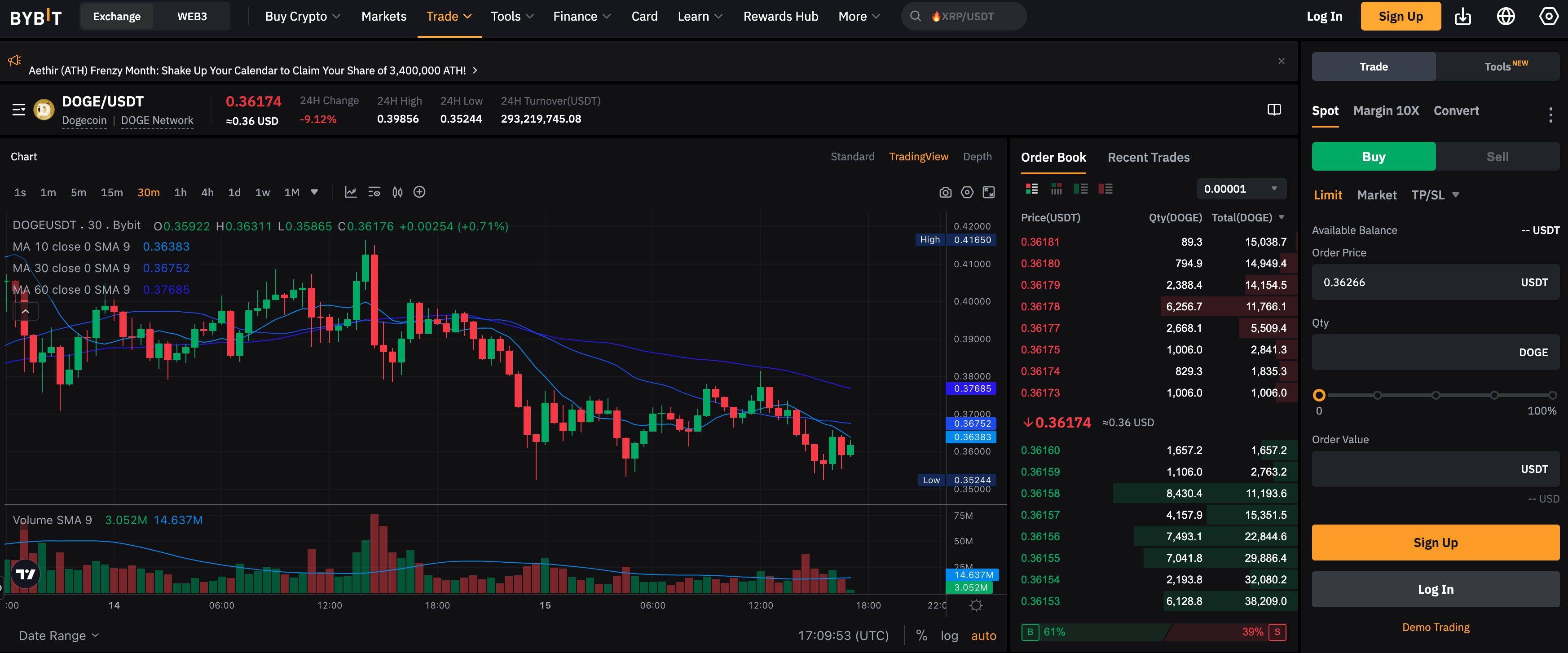Switch to Recent Trades tab

click(x=1148, y=158)
